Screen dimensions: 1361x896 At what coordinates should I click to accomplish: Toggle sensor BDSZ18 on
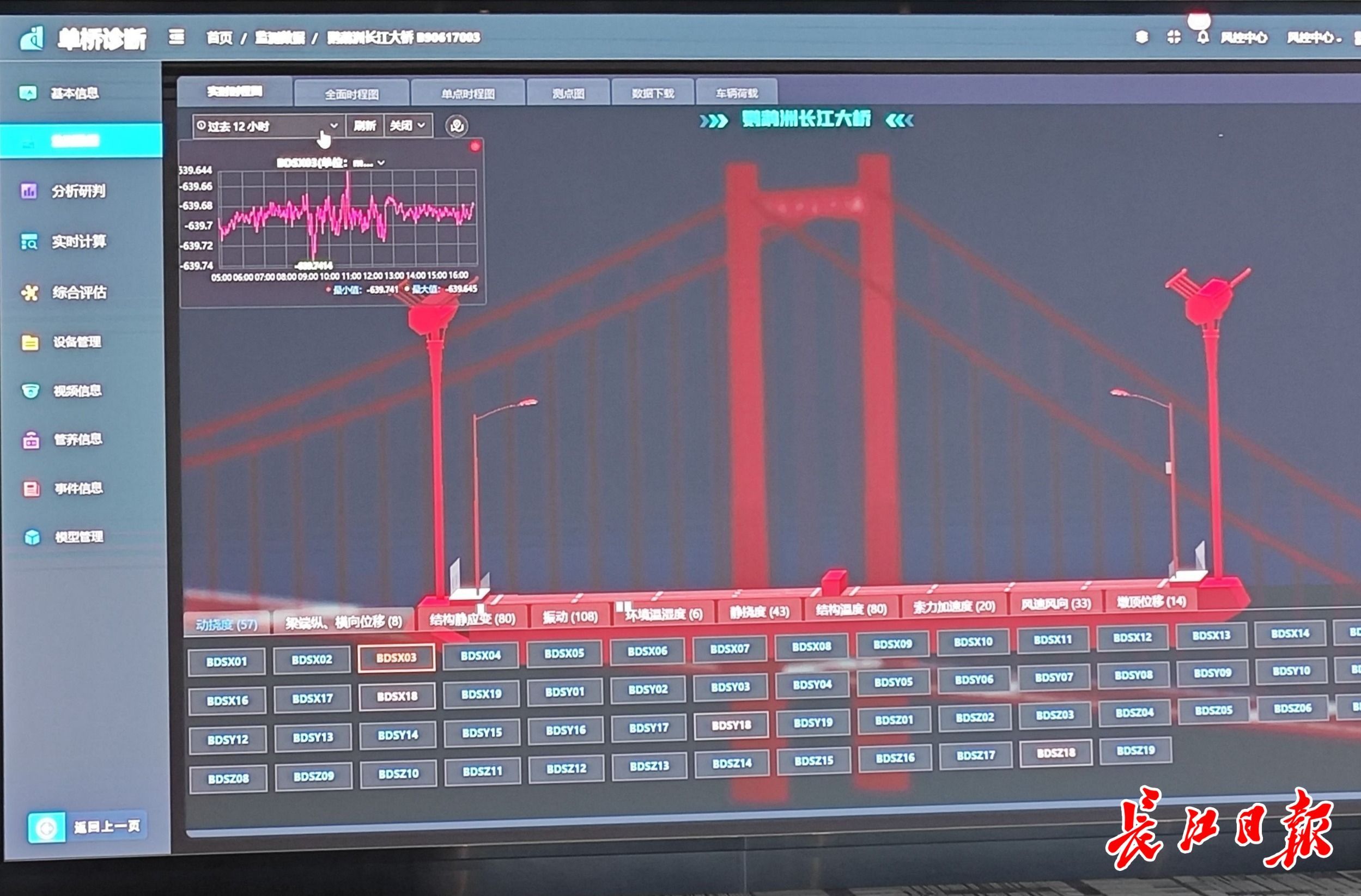(1056, 753)
